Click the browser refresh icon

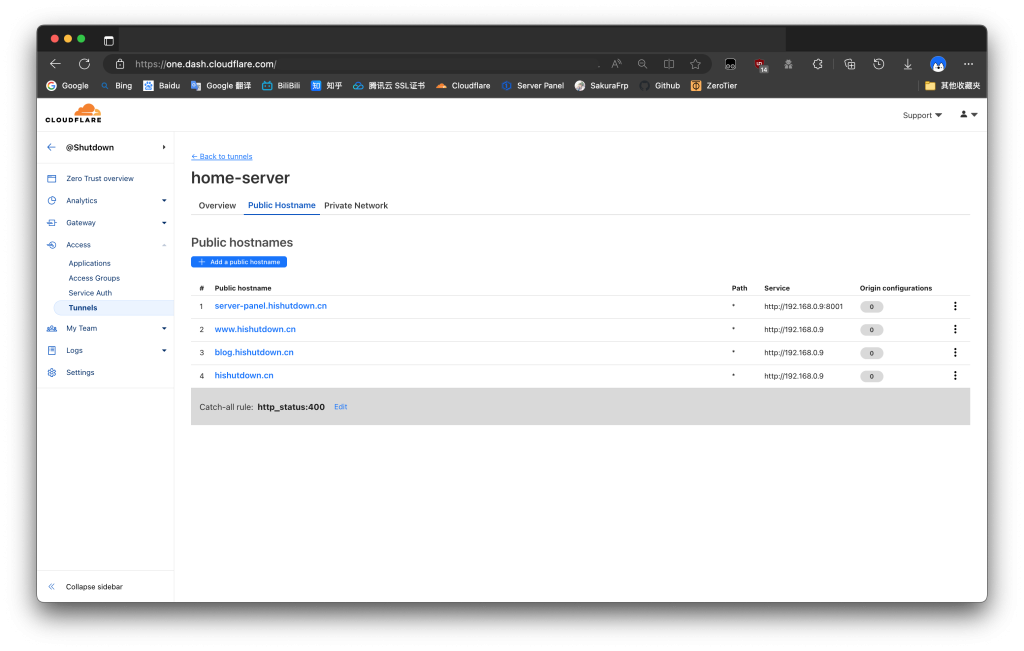click(x=84, y=64)
